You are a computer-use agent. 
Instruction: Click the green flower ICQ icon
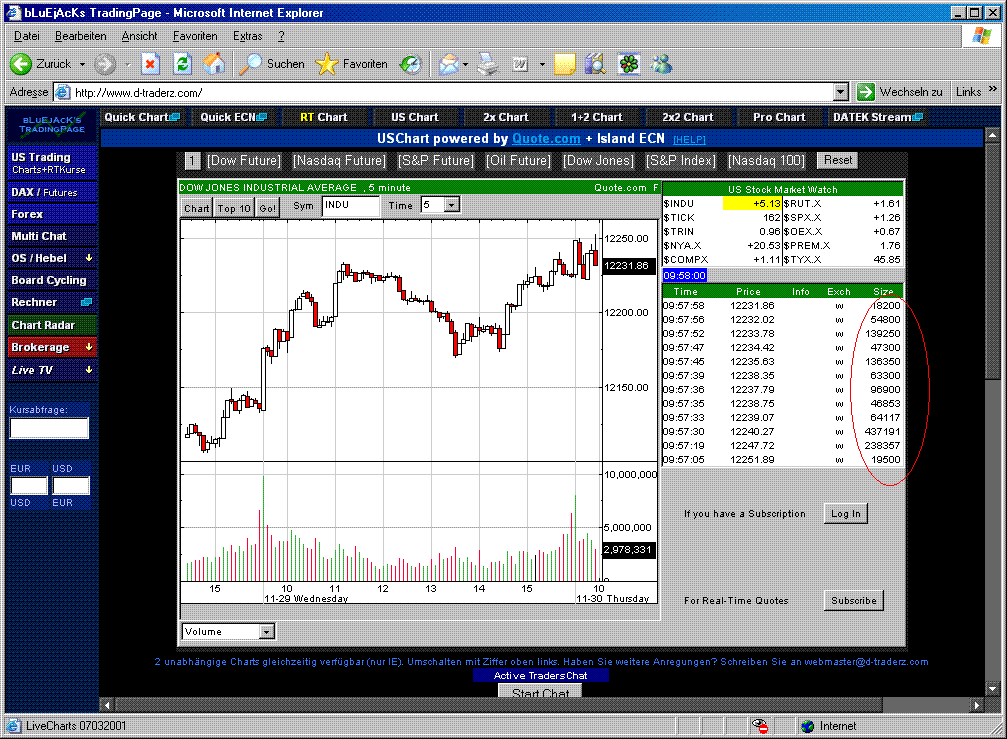point(629,64)
